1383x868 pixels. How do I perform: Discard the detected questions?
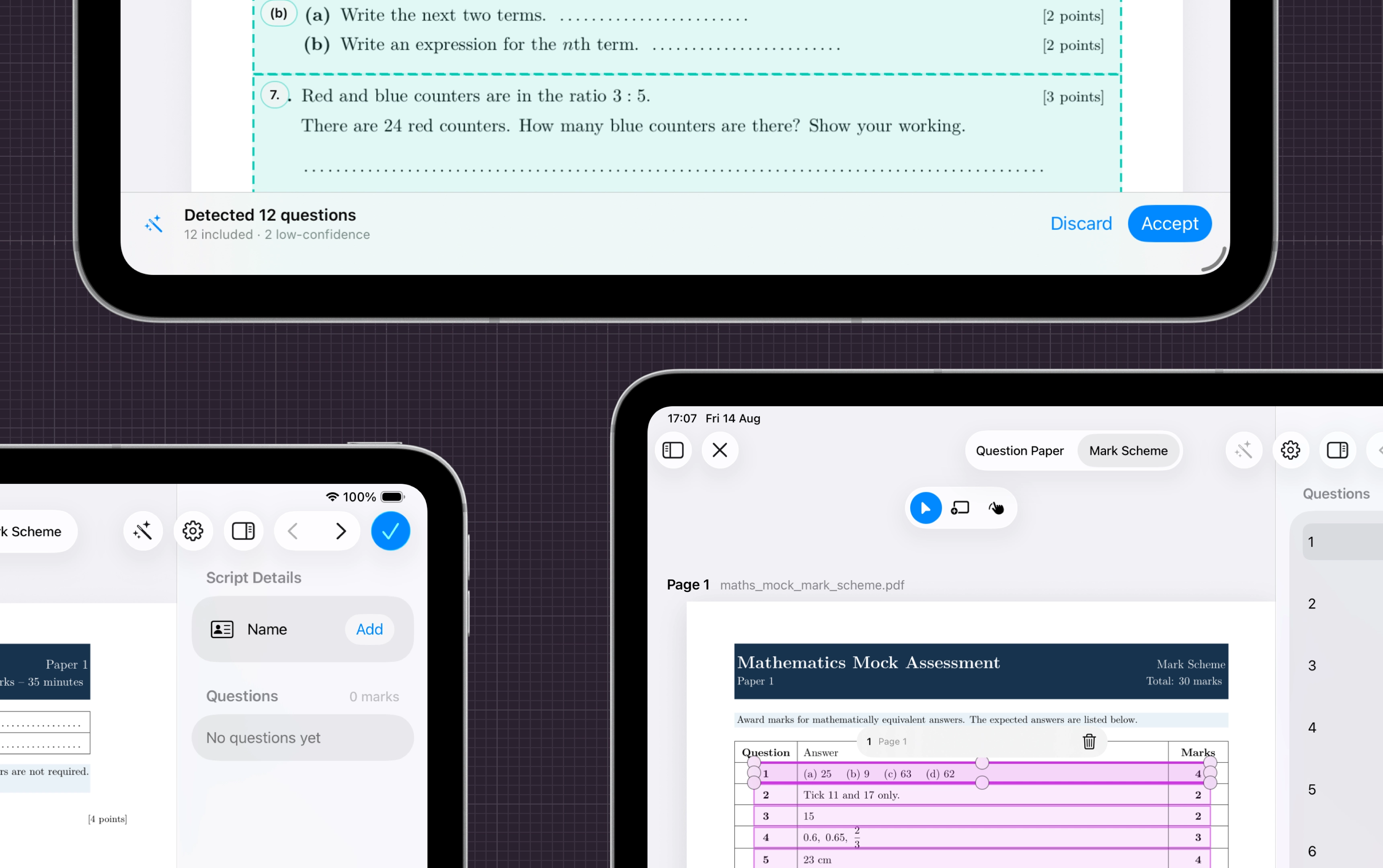tap(1081, 223)
